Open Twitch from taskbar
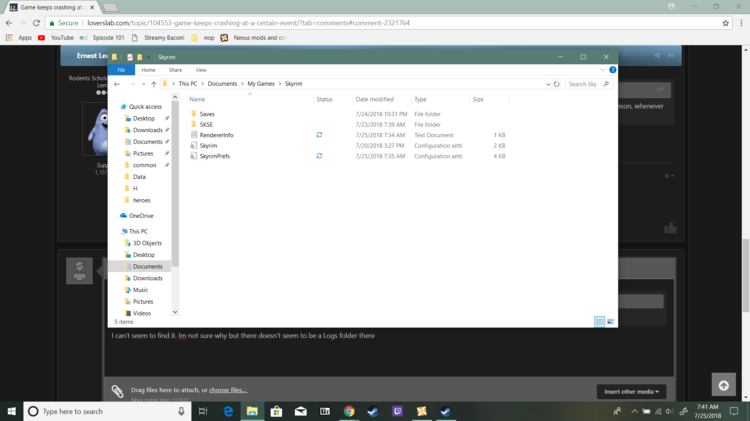750x421 pixels. [397, 411]
